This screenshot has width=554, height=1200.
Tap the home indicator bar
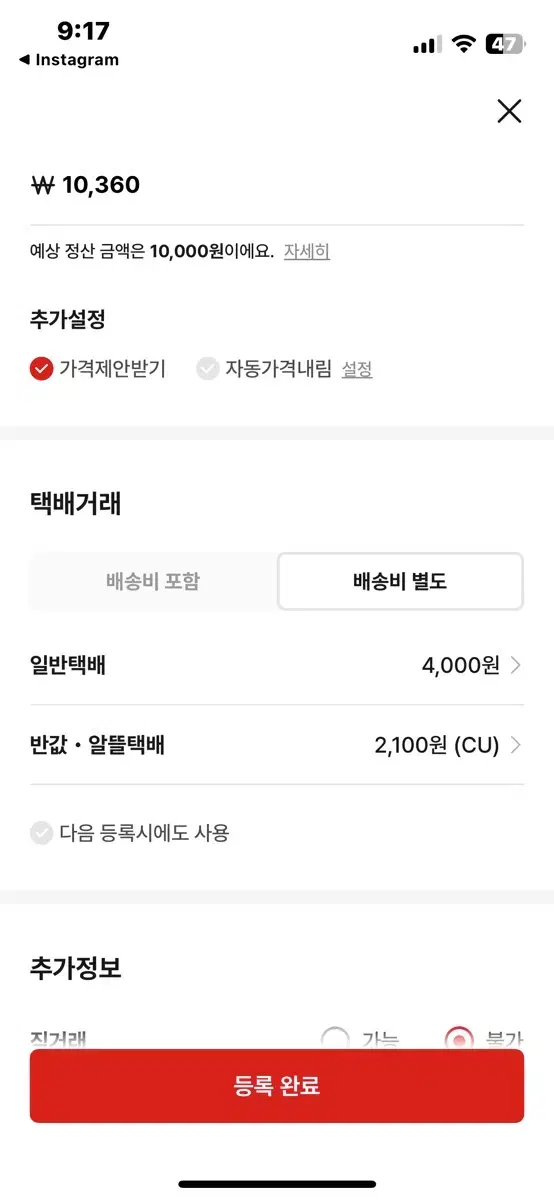tap(277, 1184)
